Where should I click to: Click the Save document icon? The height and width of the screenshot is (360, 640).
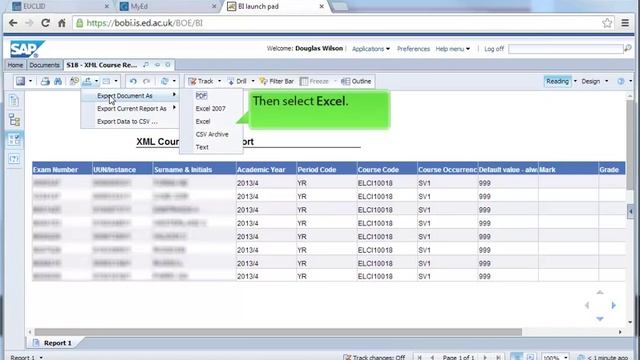(x=20, y=81)
